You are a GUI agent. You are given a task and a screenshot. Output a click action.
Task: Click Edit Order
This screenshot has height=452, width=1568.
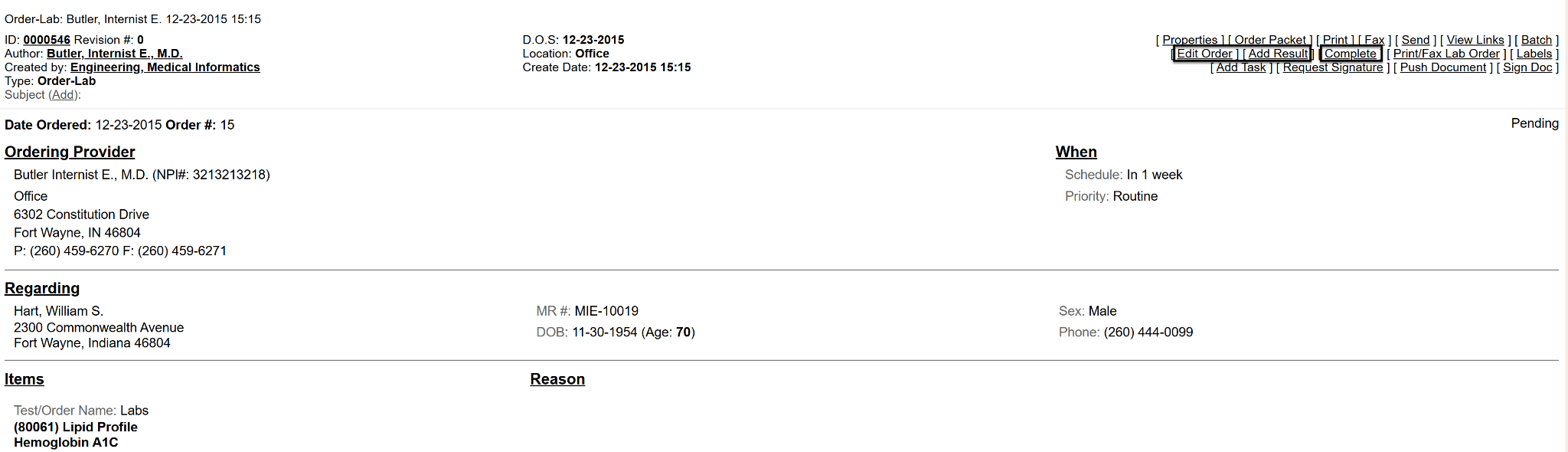click(x=1204, y=54)
